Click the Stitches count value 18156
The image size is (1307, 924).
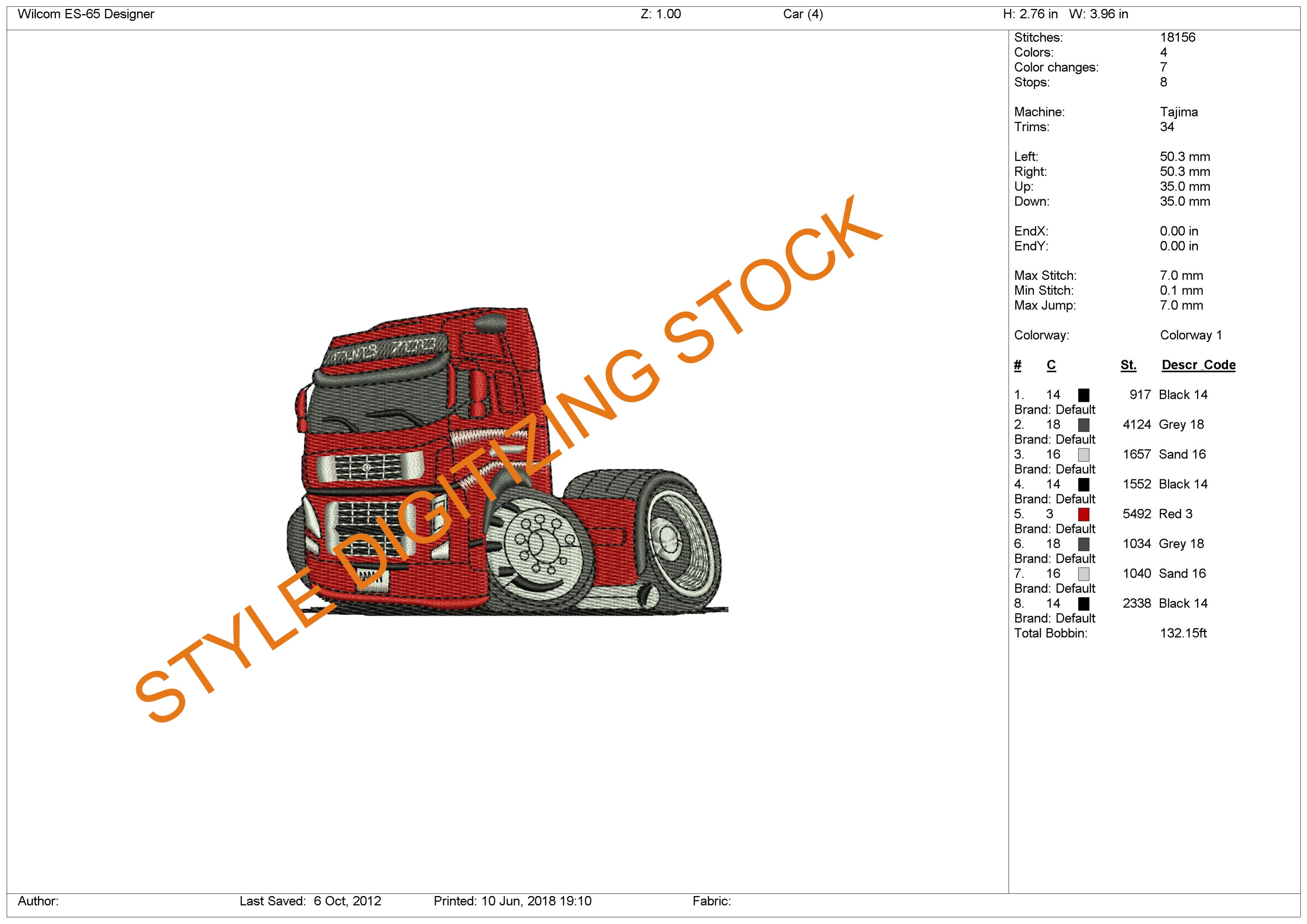[x=1177, y=38]
